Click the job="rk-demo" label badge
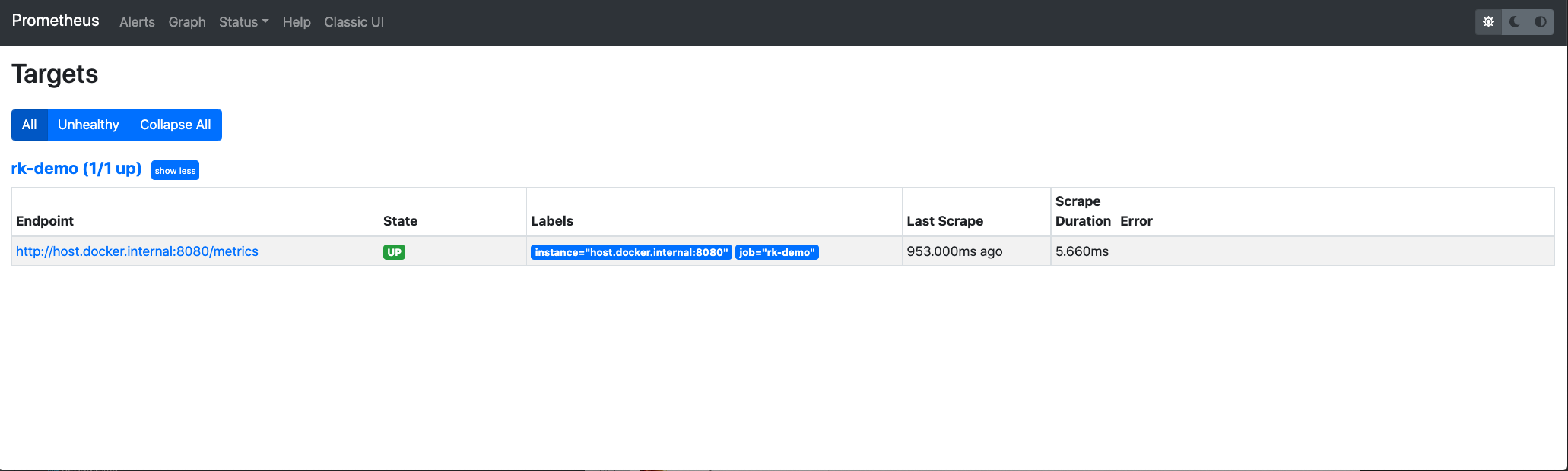The image size is (1568, 471). [776, 252]
